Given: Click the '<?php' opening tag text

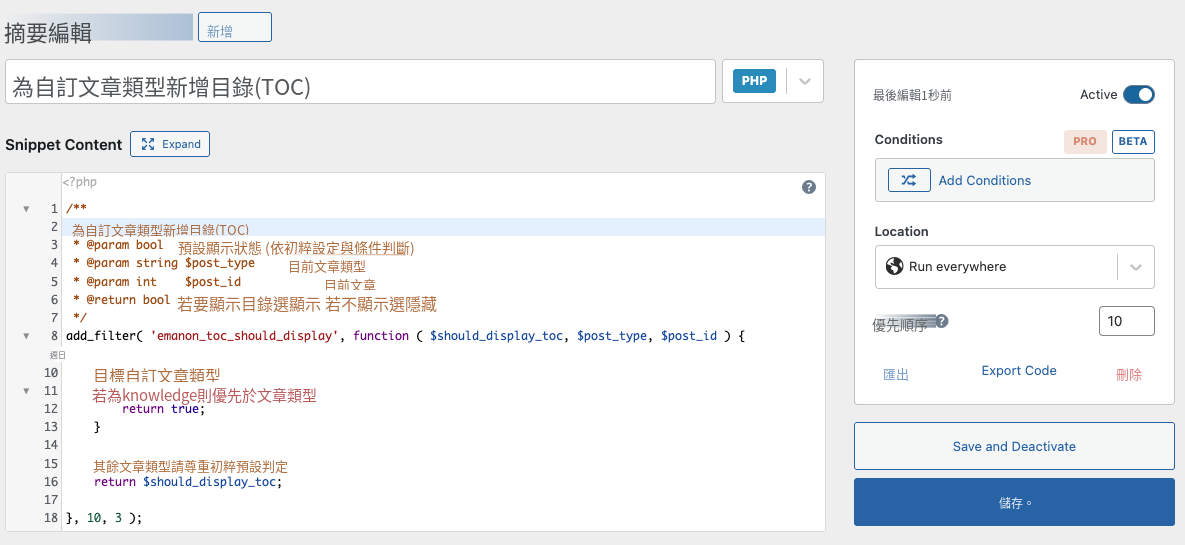Looking at the screenshot, I should (x=79, y=182).
